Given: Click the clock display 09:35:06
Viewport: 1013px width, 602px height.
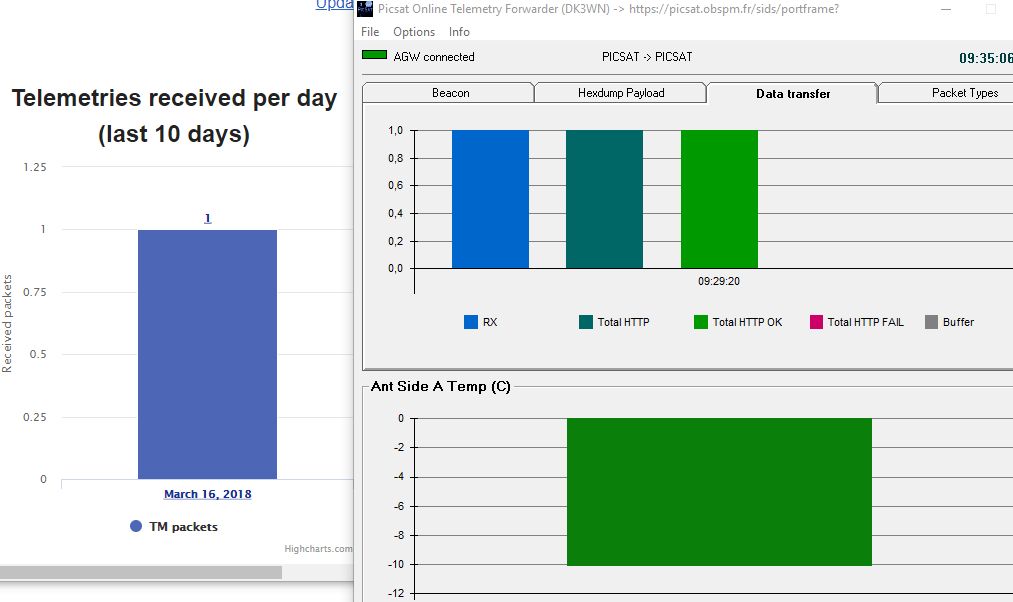Looking at the screenshot, I should coord(986,58).
